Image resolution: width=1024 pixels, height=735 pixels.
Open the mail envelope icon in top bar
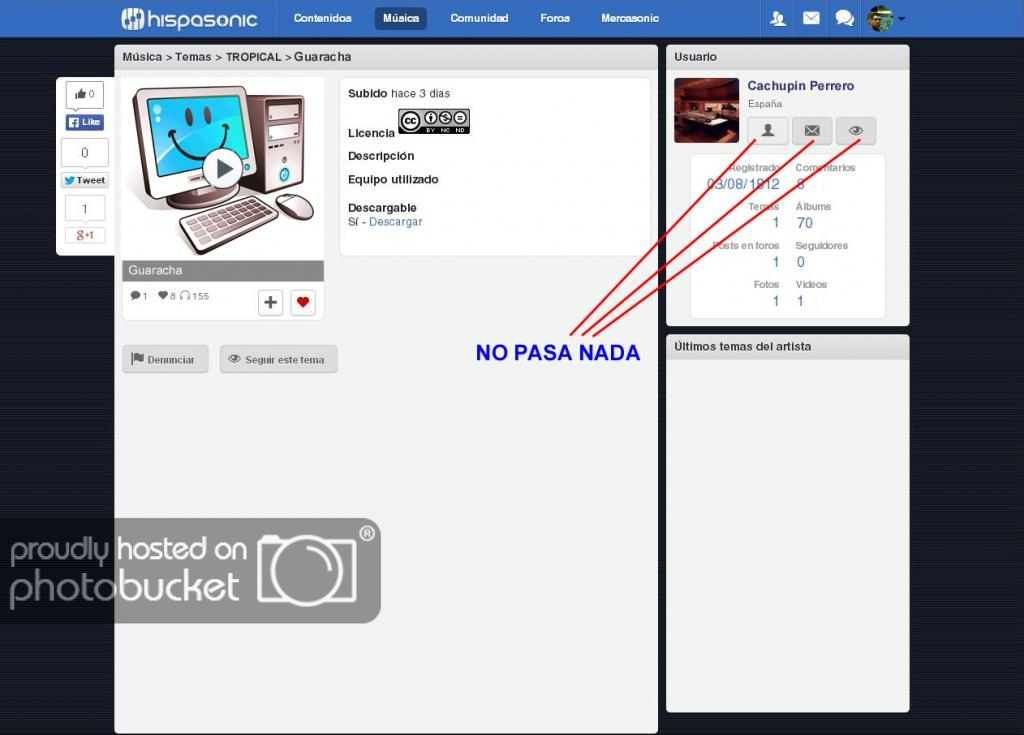point(811,18)
